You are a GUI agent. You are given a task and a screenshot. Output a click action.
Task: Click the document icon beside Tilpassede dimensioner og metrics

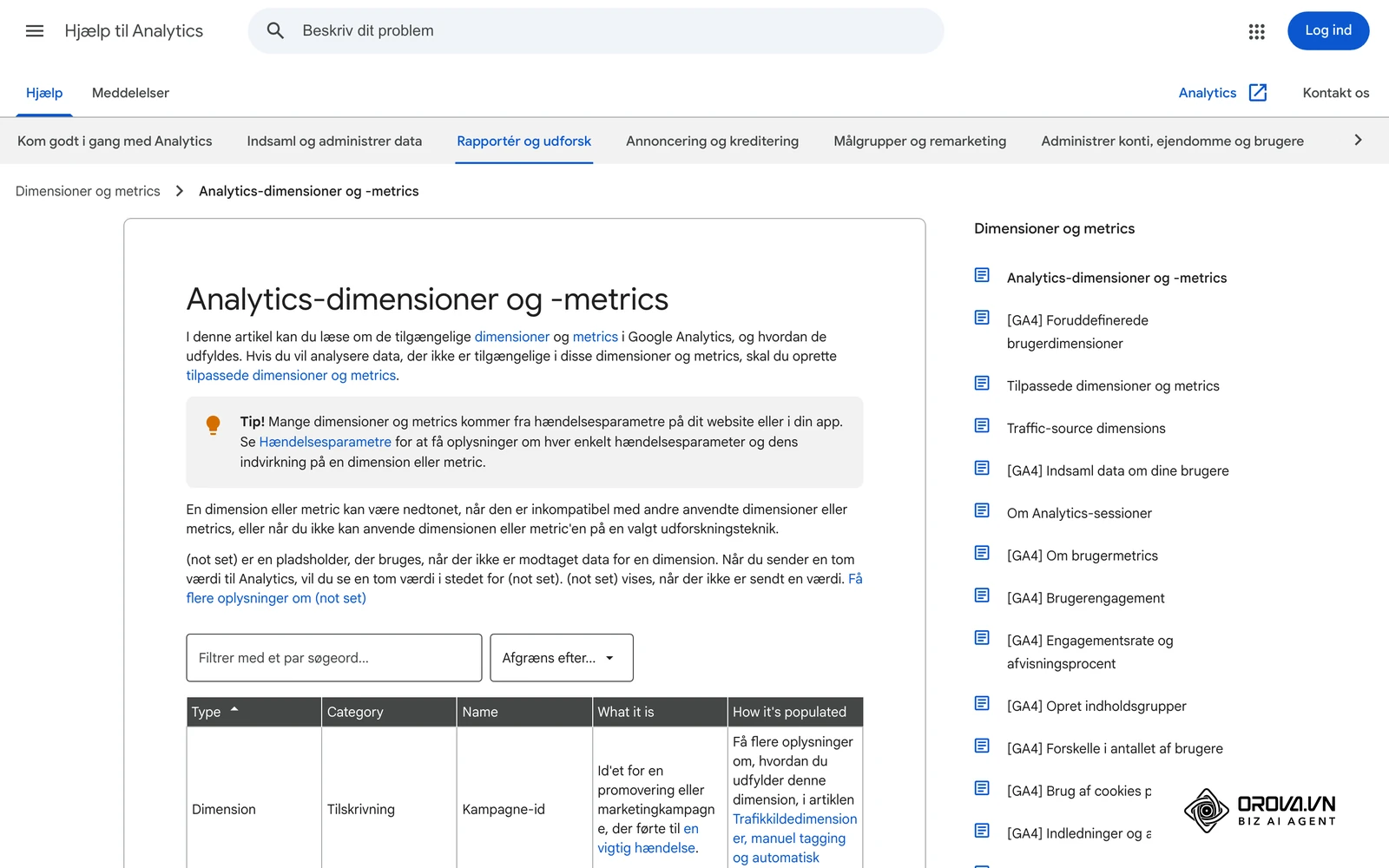point(982,384)
